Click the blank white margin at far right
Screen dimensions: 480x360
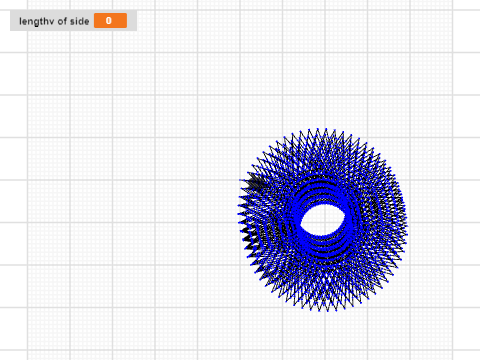point(467,180)
